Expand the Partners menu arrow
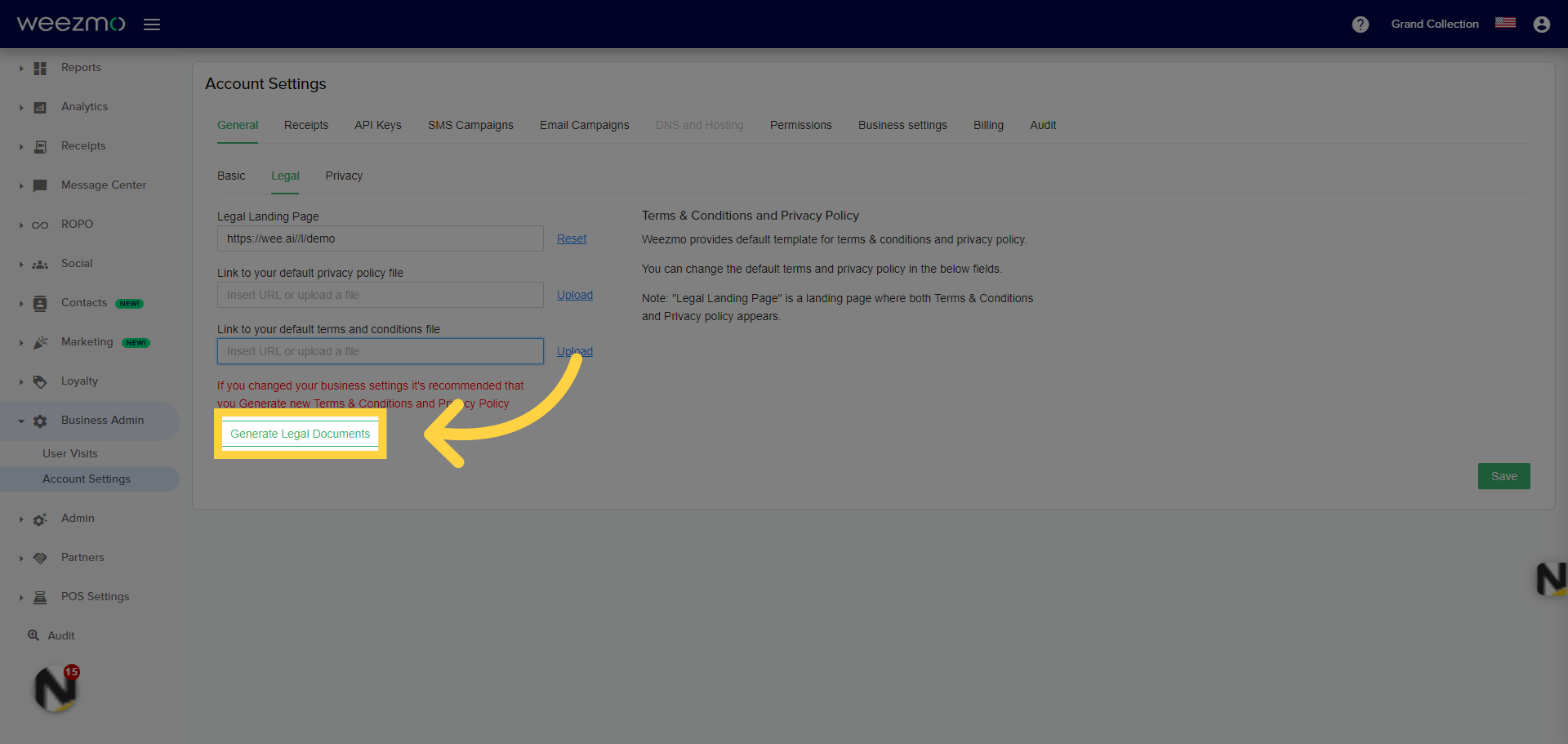The image size is (1568, 744). 21,559
